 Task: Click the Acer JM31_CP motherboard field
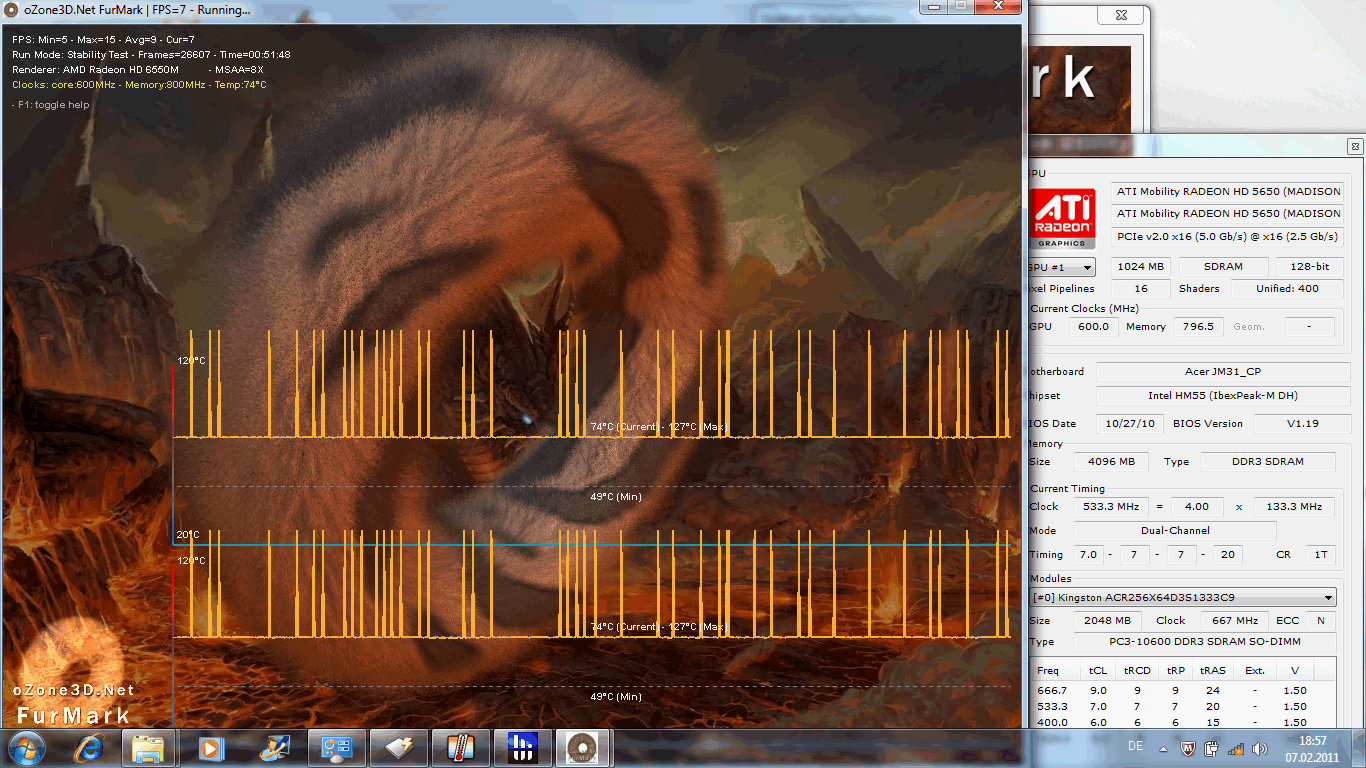click(x=1223, y=372)
